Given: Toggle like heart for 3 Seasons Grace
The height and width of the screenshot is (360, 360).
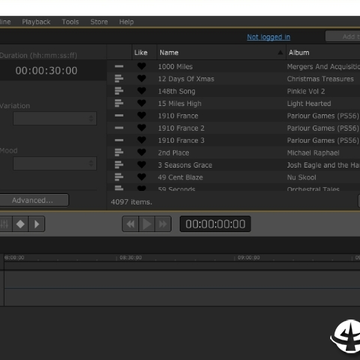Looking at the screenshot, I should tap(142, 165).
